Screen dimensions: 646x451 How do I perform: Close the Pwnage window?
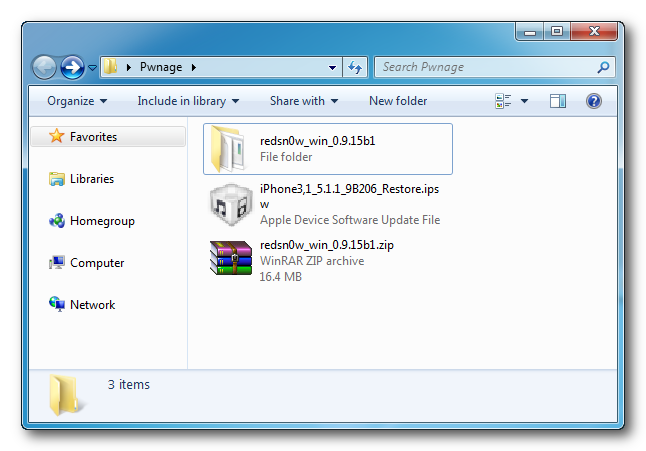coord(594,31)
